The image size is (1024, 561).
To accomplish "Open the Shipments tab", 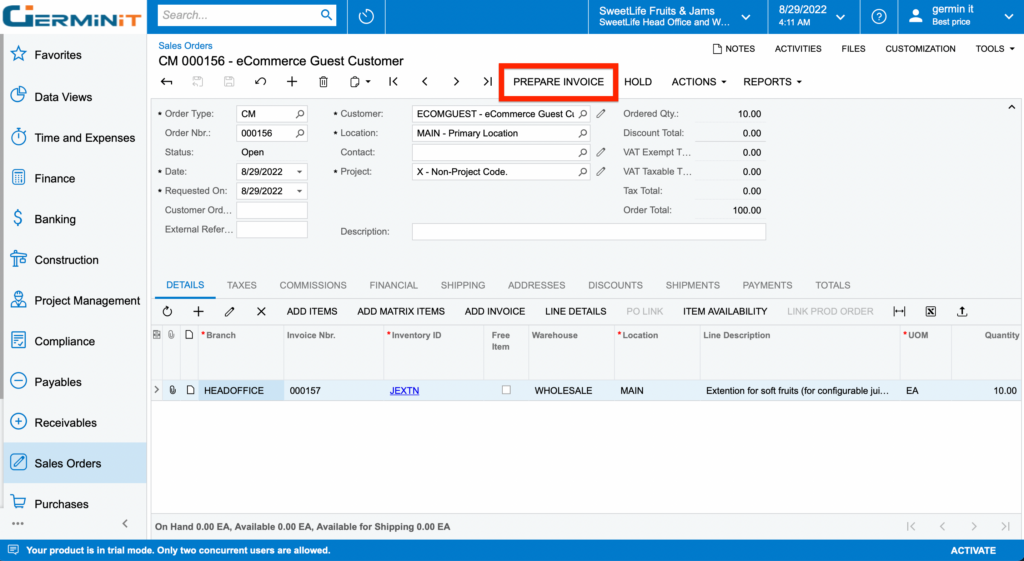I will [692, 285].
